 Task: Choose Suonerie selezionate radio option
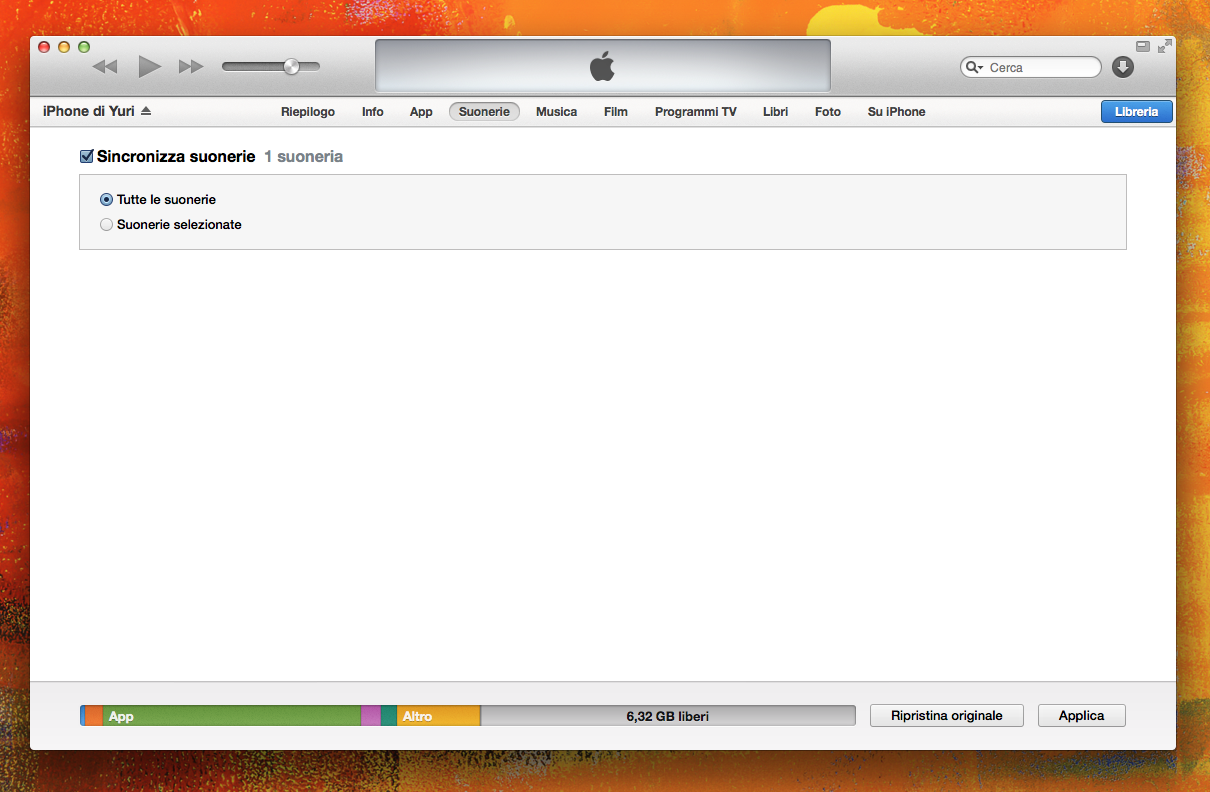click(107, 225)
